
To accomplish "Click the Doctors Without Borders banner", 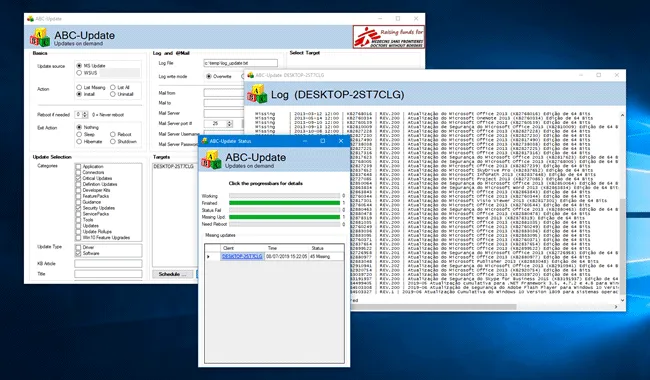I will (388, 37).
